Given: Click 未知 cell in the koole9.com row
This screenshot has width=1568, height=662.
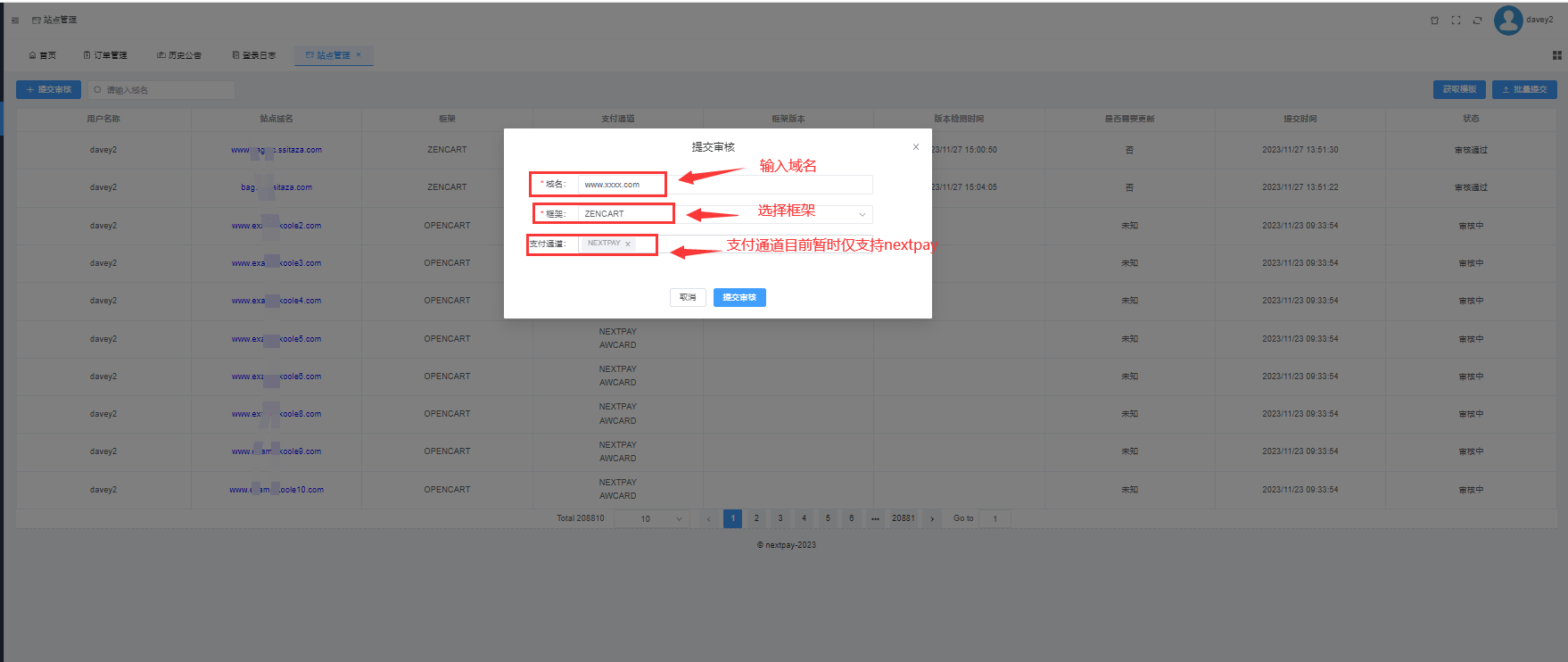Looking at the screenshot, I should click(x=1129, y=451).
